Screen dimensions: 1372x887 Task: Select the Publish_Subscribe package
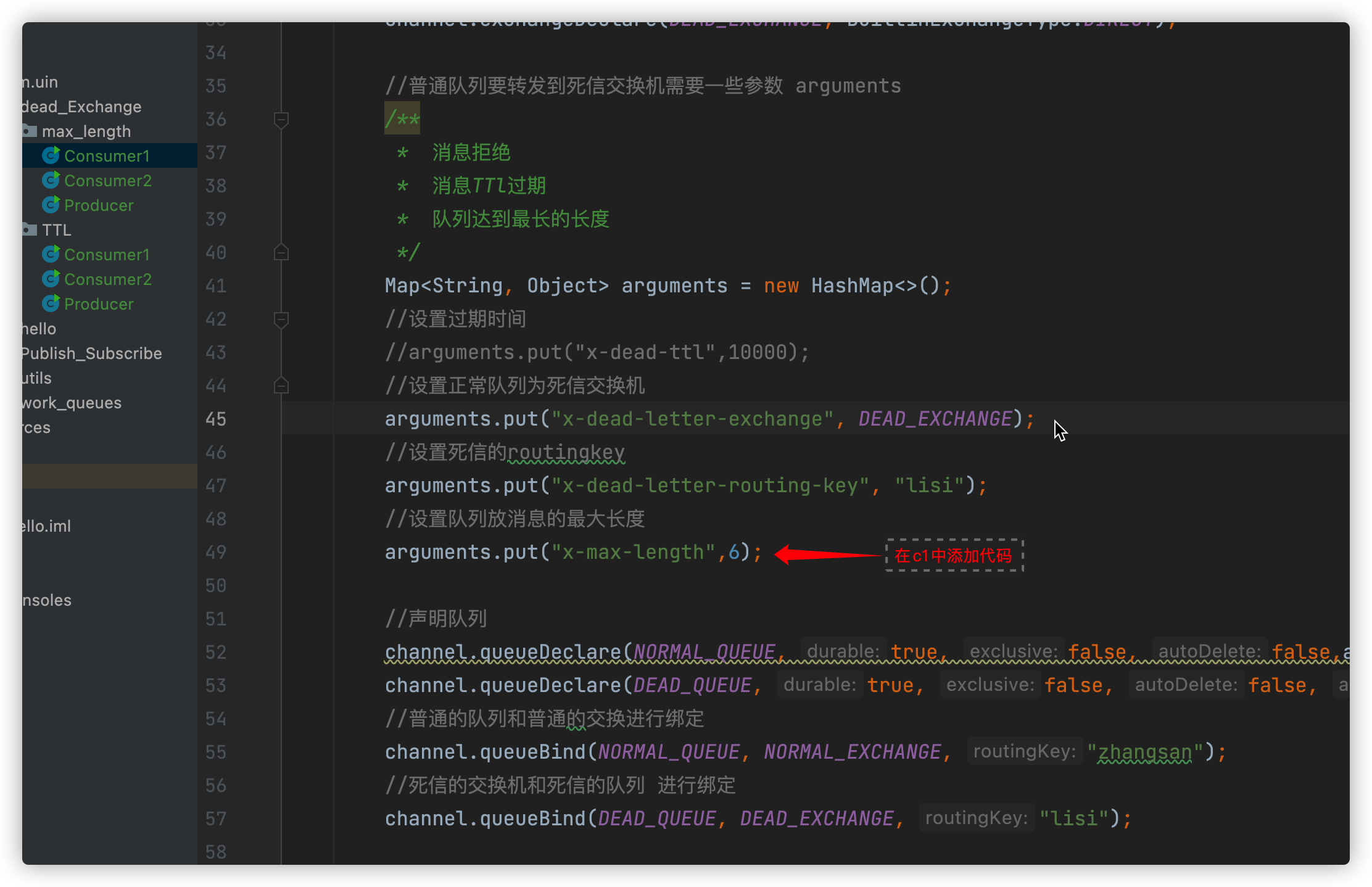click(92, 353)
